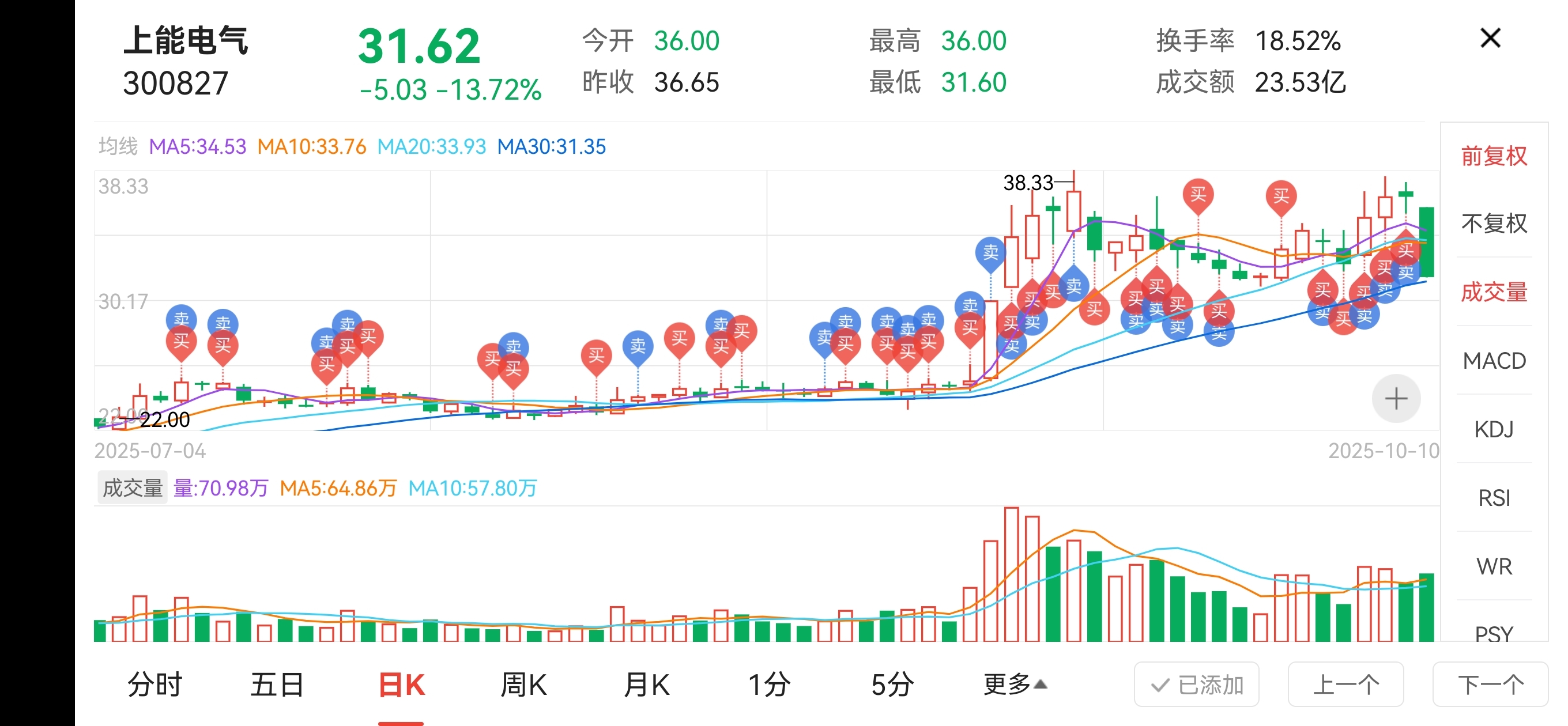Select 前复权 price adjustment mode
Screen dimensions: 1568x726
pyautogui.click(x=1494, y=156)
